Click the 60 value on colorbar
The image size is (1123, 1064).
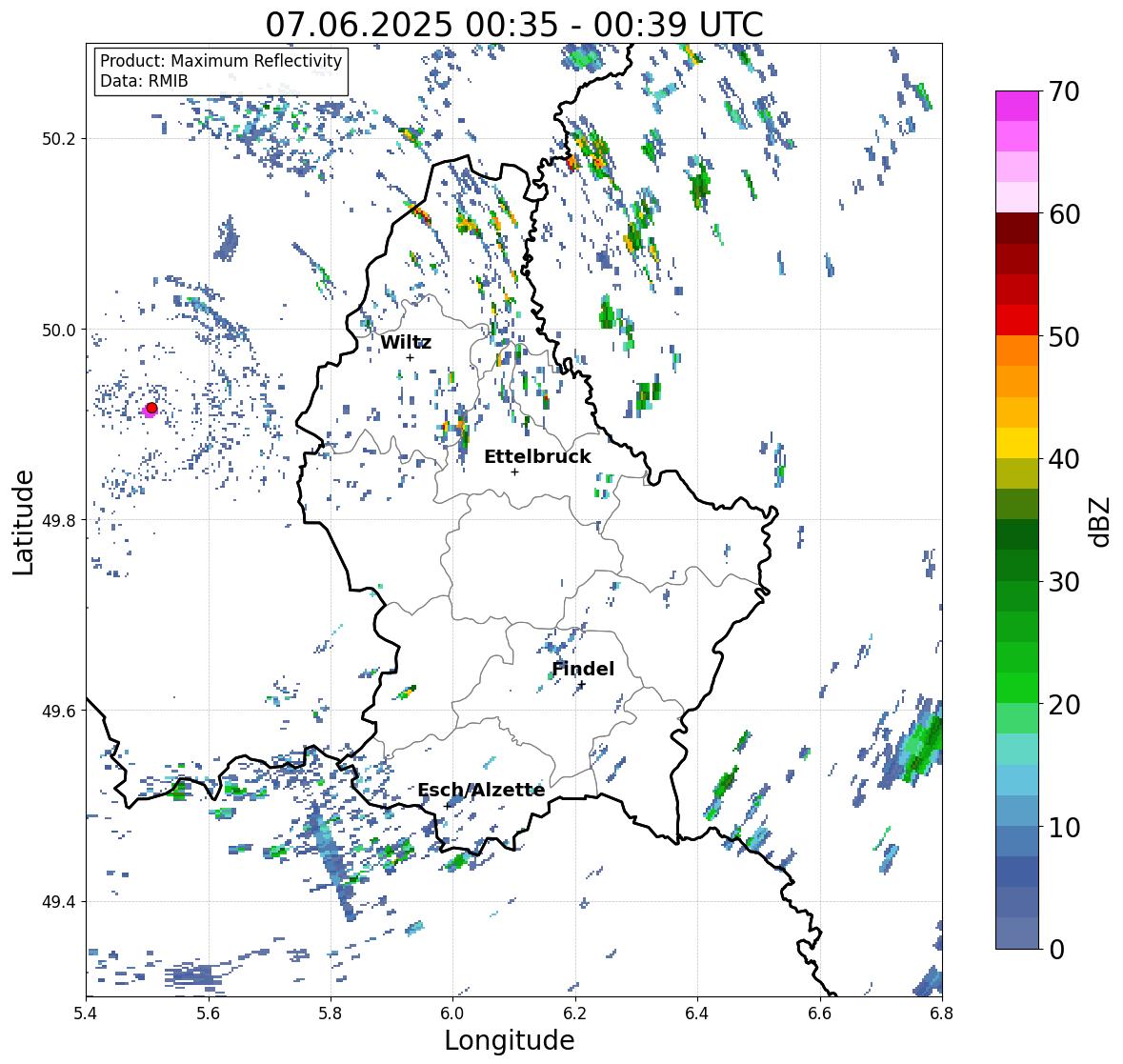click(x=1064, y=214)
